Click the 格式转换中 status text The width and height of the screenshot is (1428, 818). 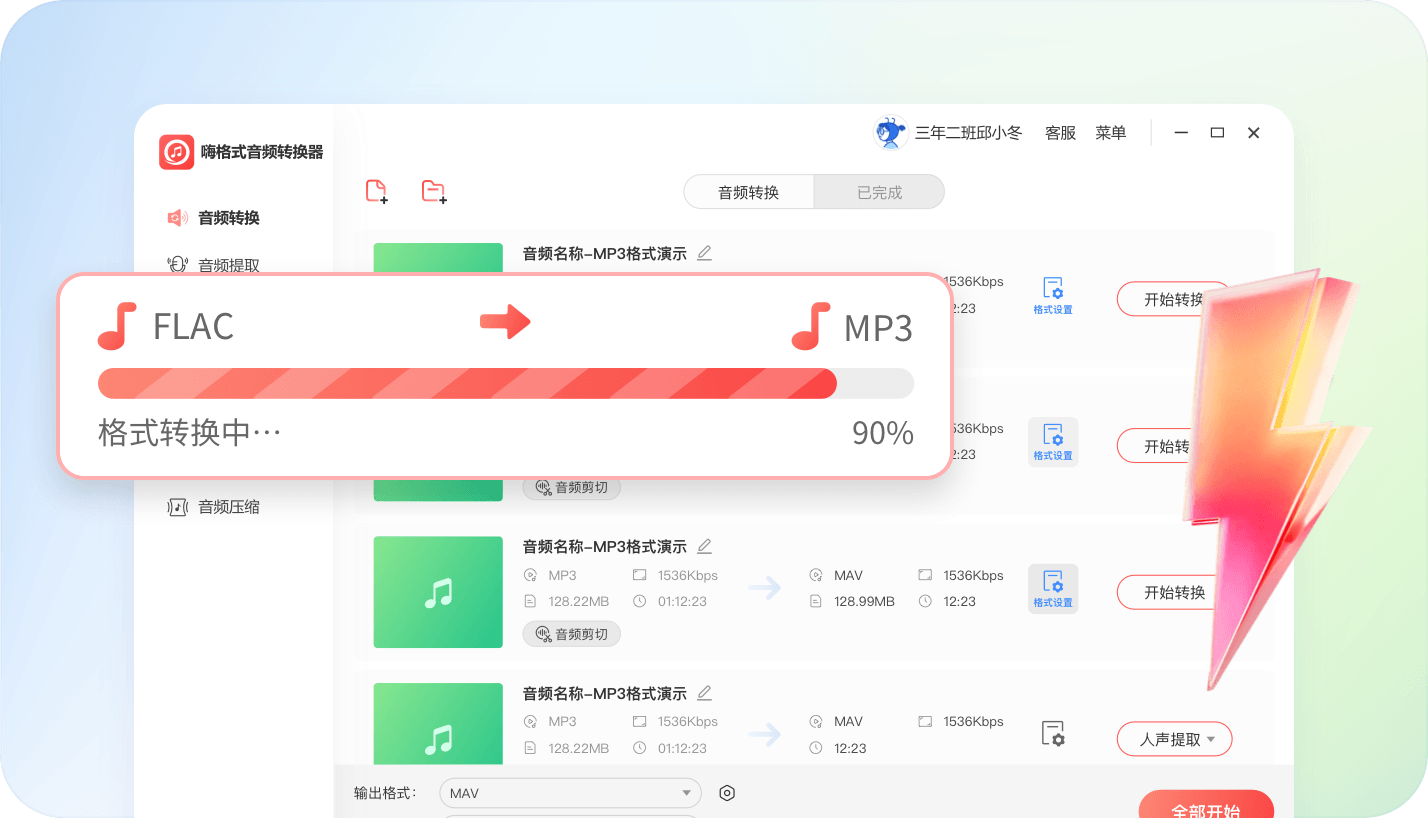[x=190, y=433]
